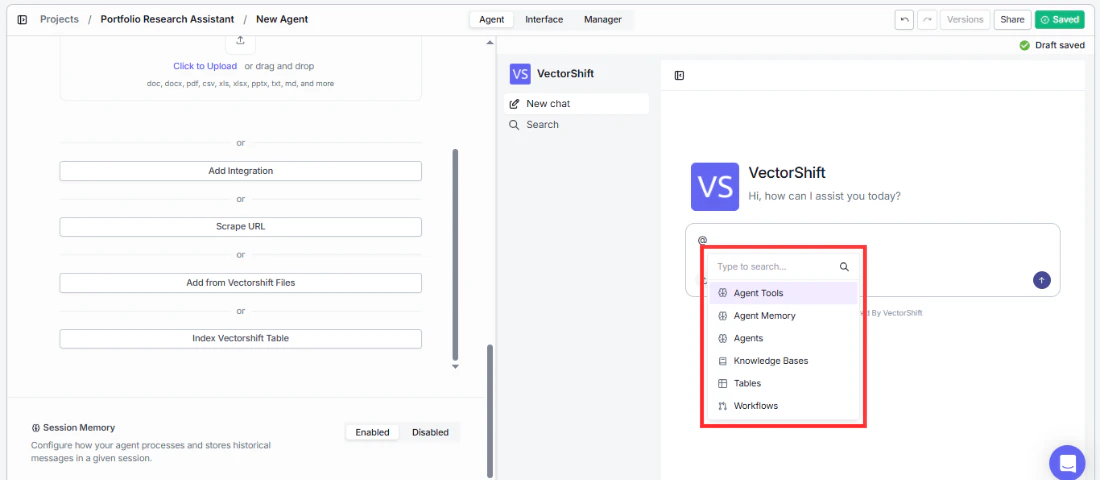Click the undo arrow button
1100x480 pixels.
[904, 20]
